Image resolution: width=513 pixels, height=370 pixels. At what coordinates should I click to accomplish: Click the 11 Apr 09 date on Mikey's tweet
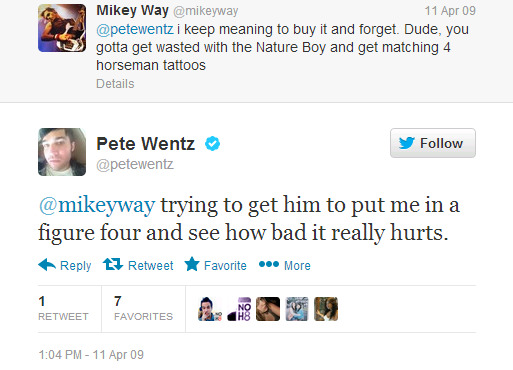[450, 11]
